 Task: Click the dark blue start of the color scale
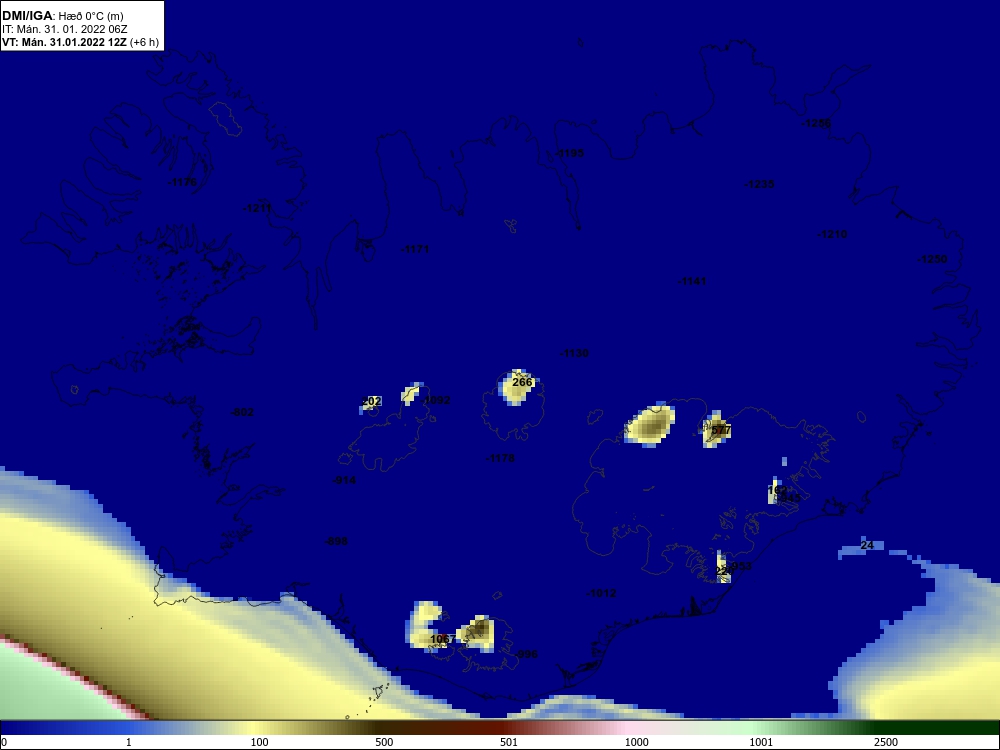[32, 728]
